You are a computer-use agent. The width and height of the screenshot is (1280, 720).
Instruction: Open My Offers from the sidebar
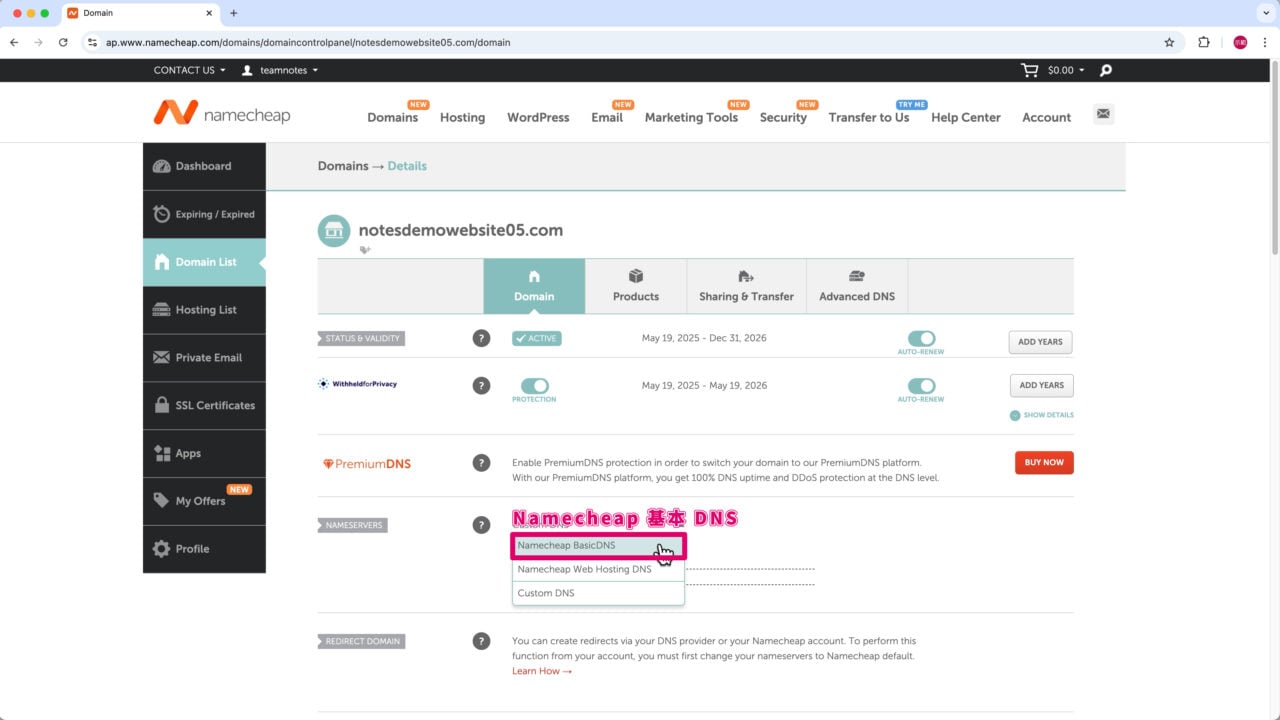(x=204, y=501)
